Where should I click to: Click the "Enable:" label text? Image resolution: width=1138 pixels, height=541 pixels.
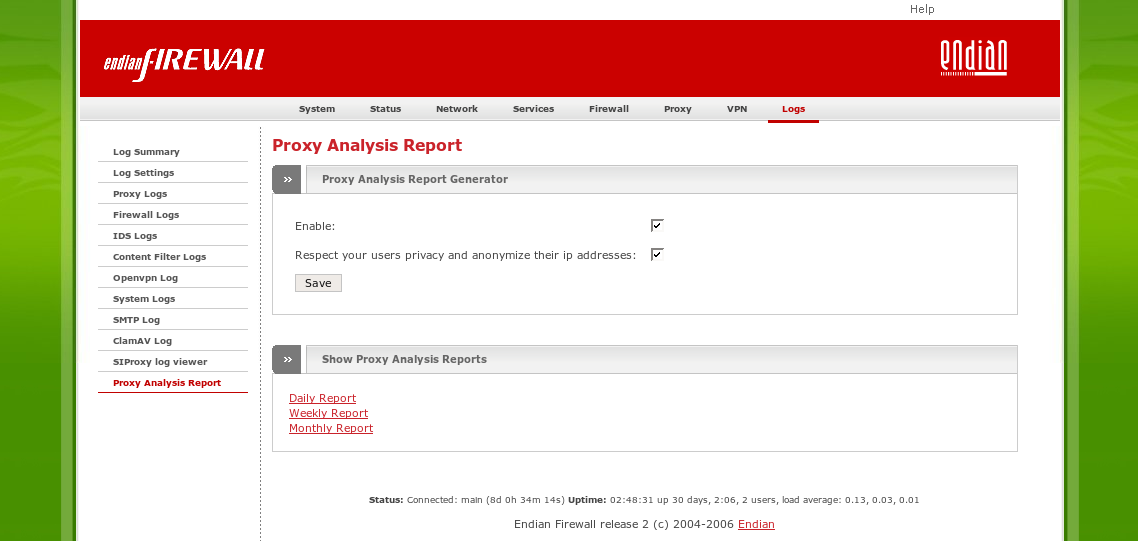pyautogui.click(x=315, y=226)
